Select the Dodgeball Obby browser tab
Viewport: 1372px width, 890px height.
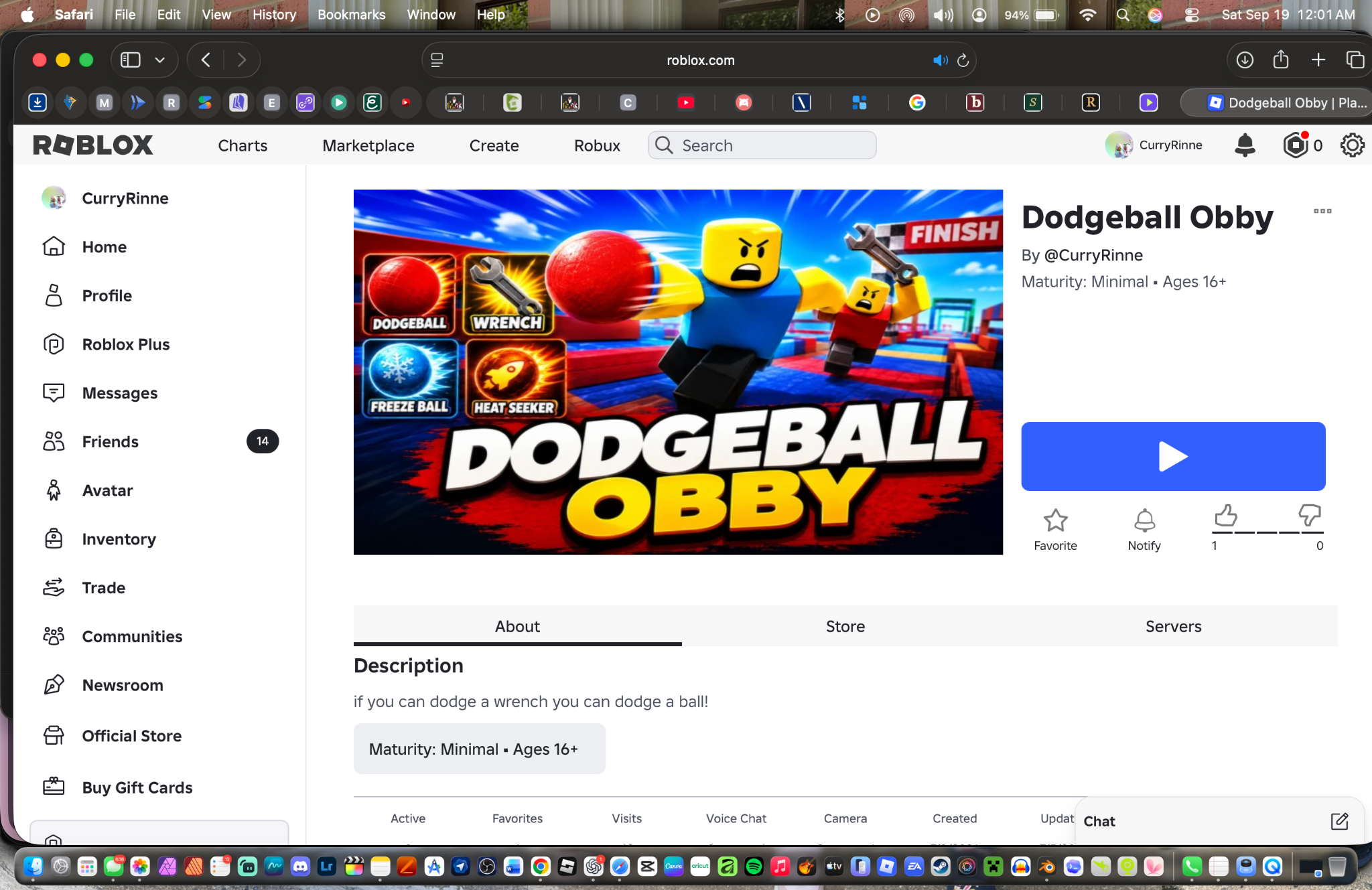pyautogui.click(x=1278, y=102)
